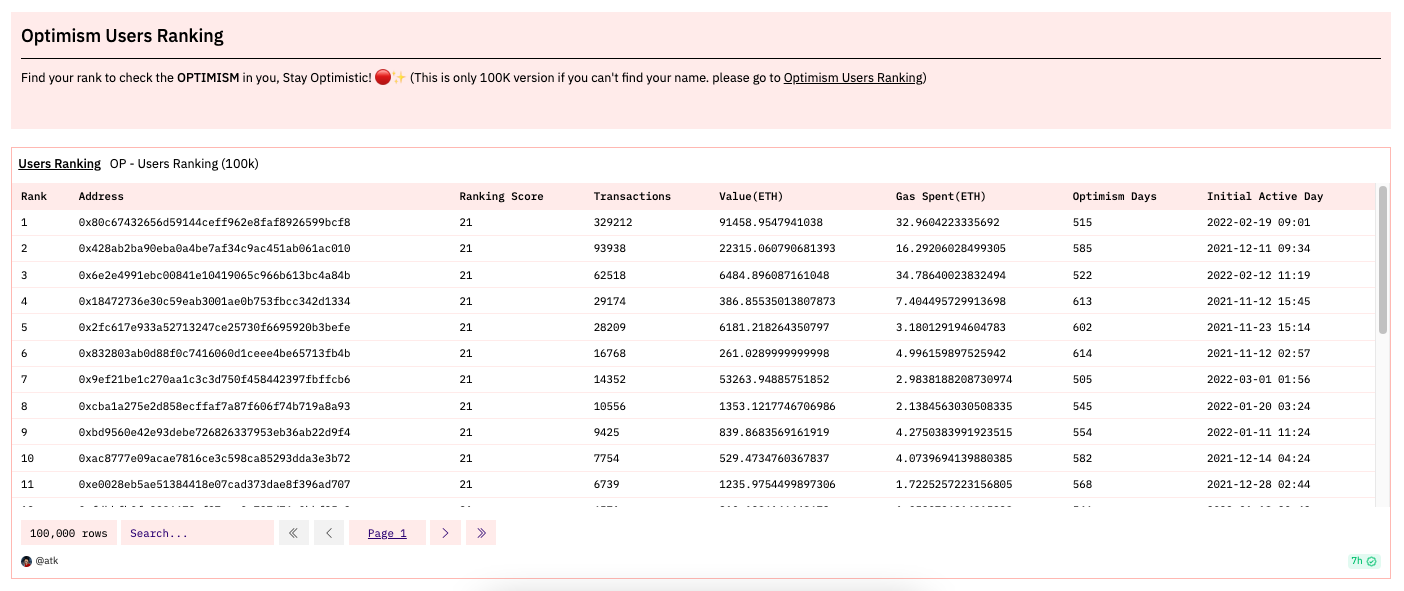Open @atk author avatar
This screenshot has width=1404, height=591.
(26, 561)
